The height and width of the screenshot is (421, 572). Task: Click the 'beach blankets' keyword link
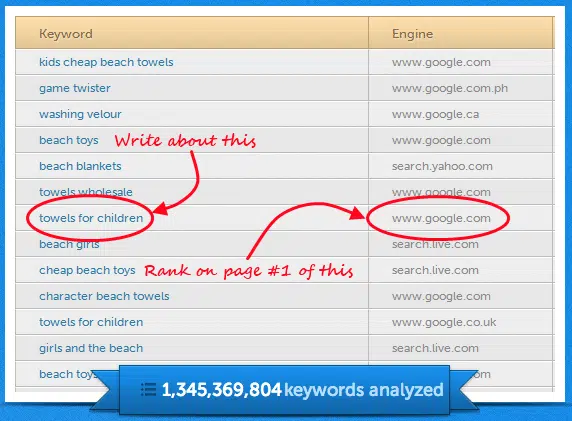coord(80,166)
